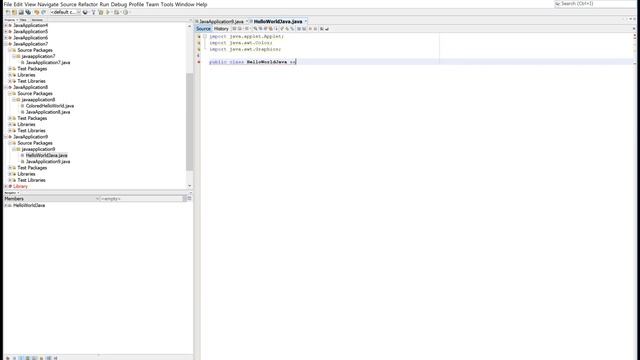Image resolution: width=640 pixels, height=360 pixels.
Task: Click the import java.awt.Color line
Action: (240, 43)
